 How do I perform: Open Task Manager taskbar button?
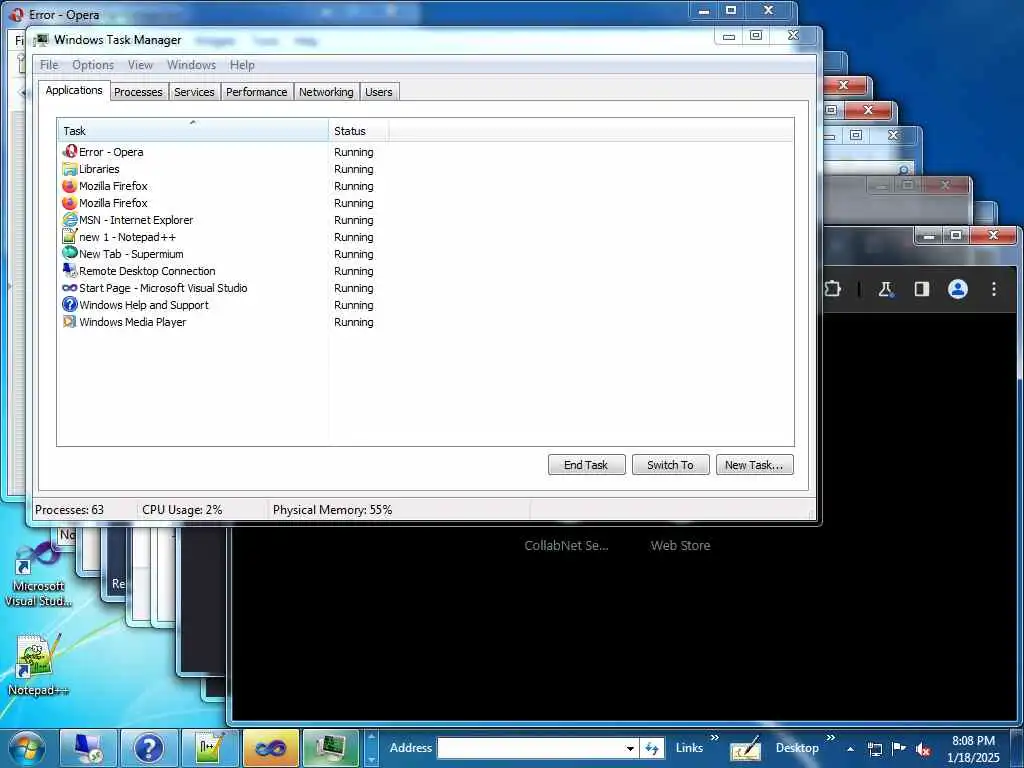point(330,748)
